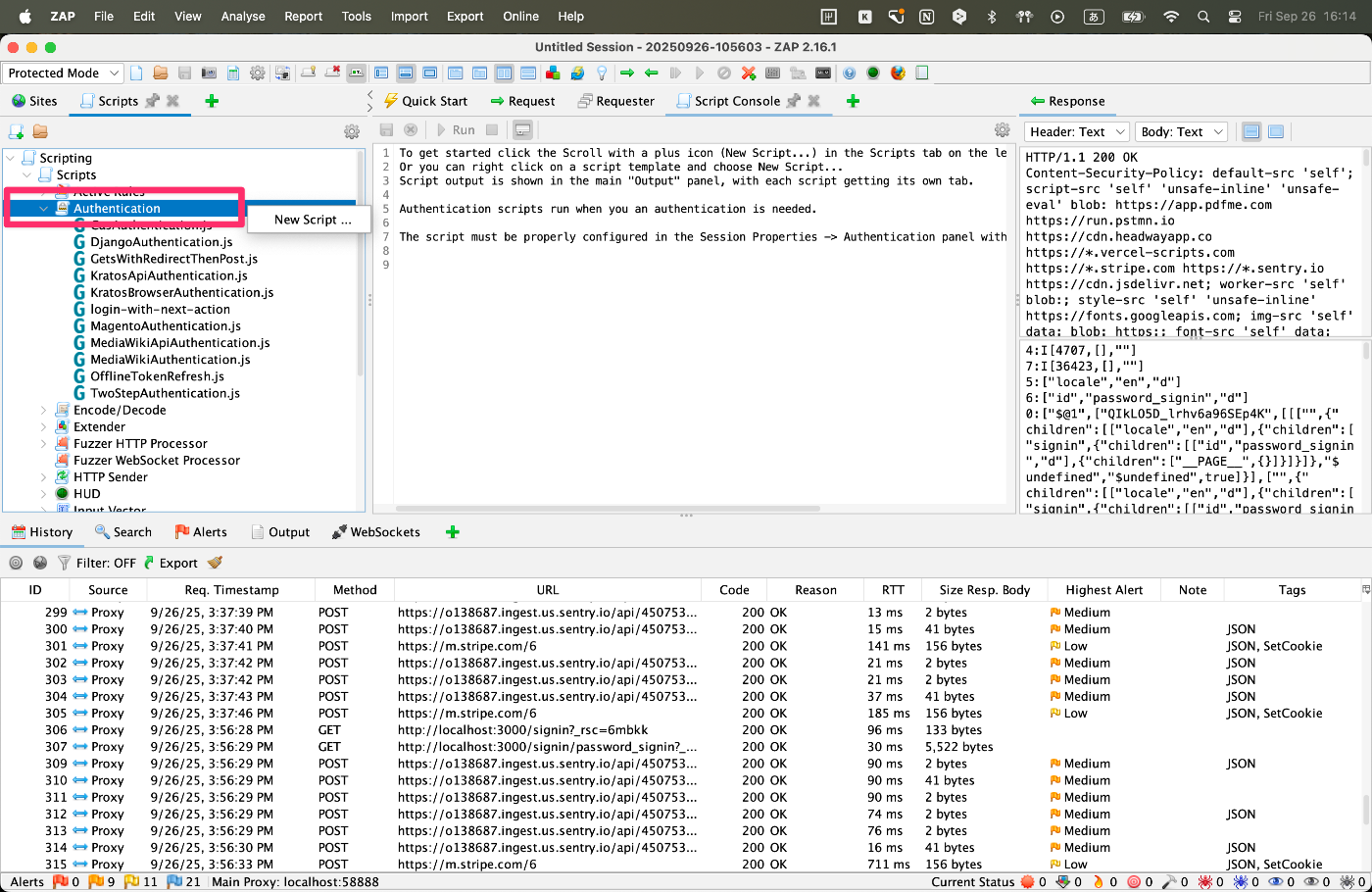Choose New Script ... from the context menu
This screenshot has height=892, width=1372.
point(312,220)
